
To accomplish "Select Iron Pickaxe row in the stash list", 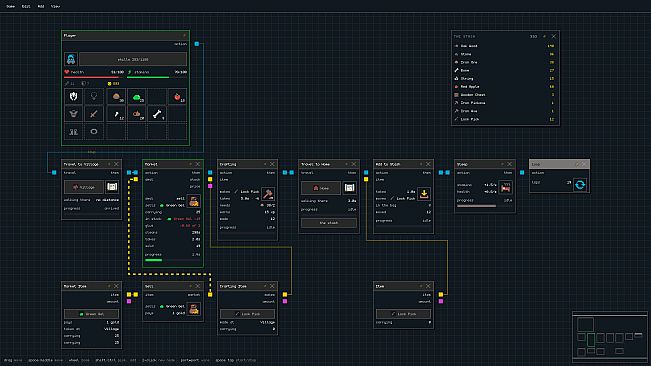I will pyautogui.click(x=505, y=103).
